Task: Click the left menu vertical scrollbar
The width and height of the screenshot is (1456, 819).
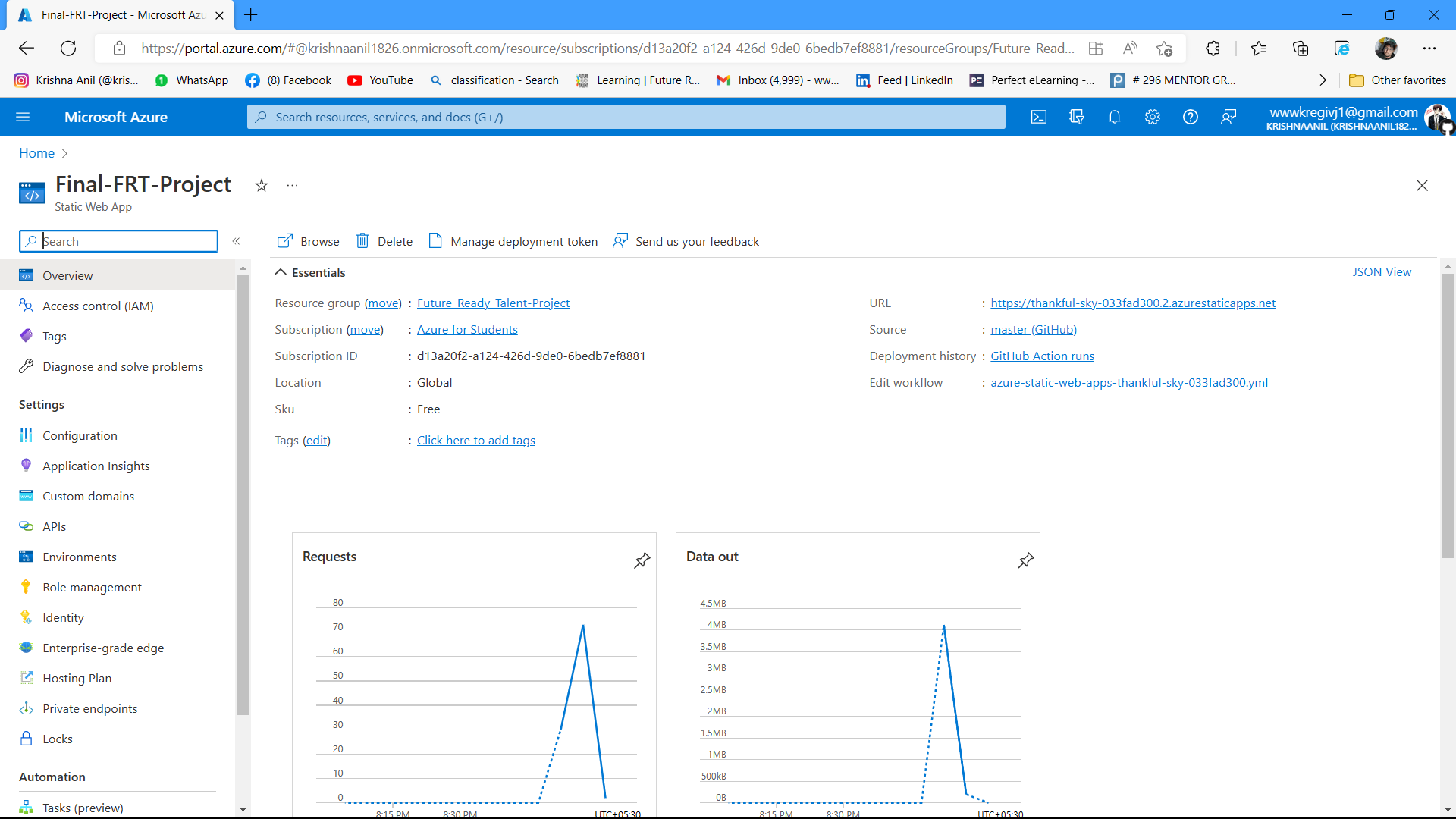Action: point(243,493)
